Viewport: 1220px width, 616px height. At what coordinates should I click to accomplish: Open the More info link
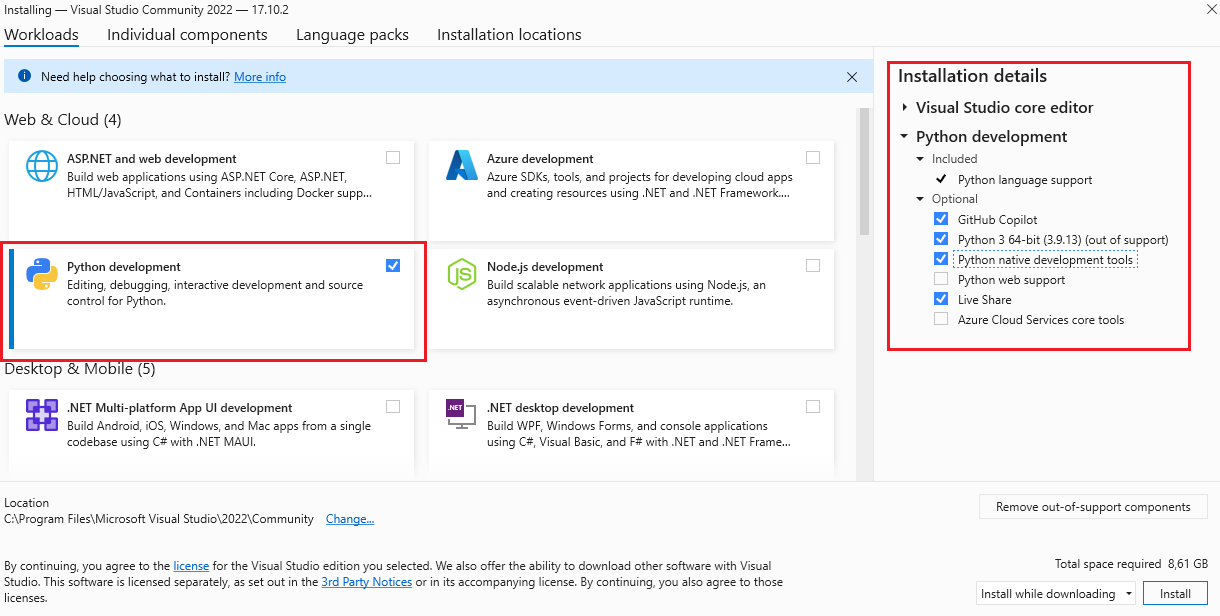click(x=260, y=77)
